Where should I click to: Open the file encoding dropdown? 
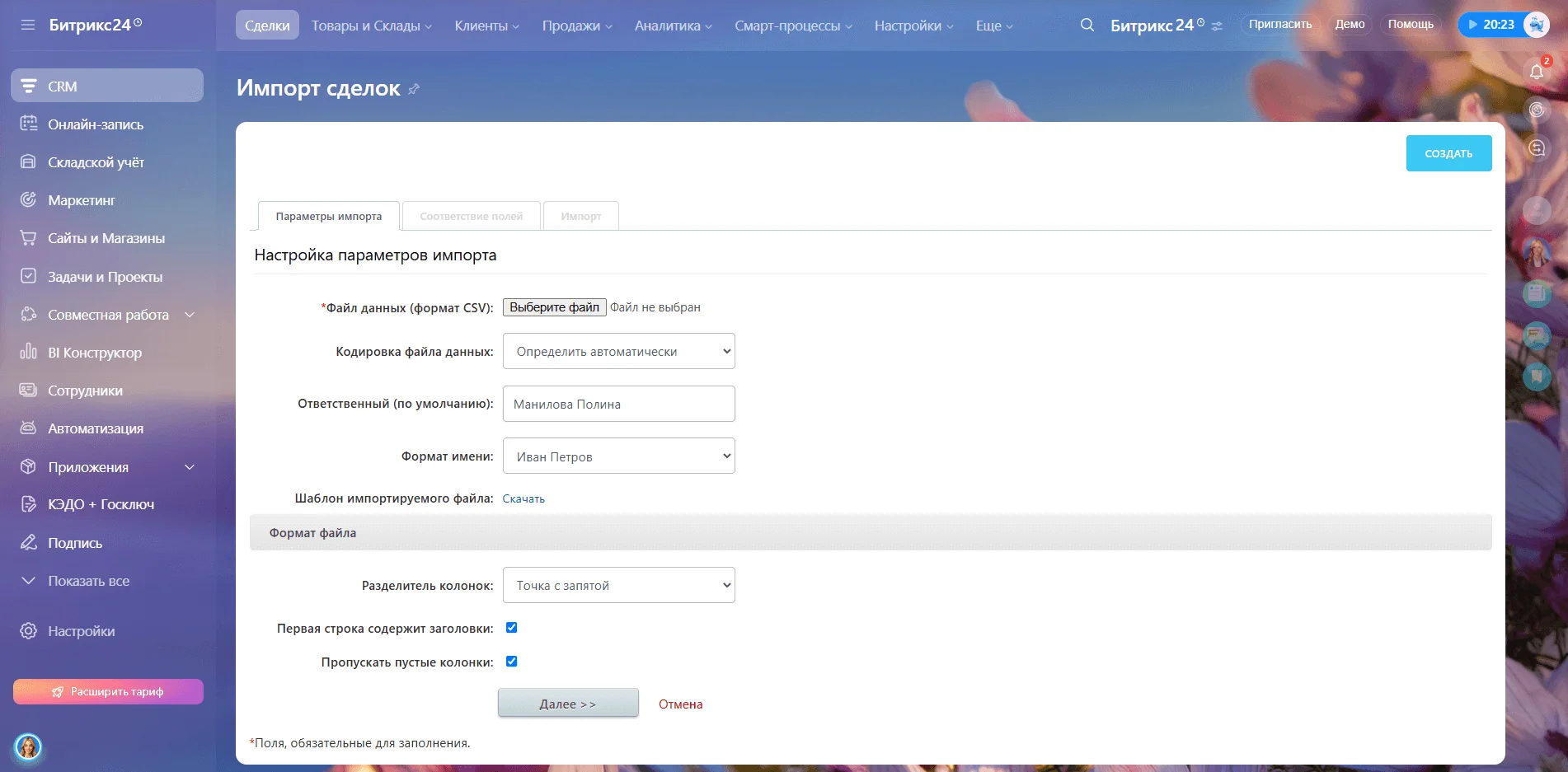coord(618,352)
